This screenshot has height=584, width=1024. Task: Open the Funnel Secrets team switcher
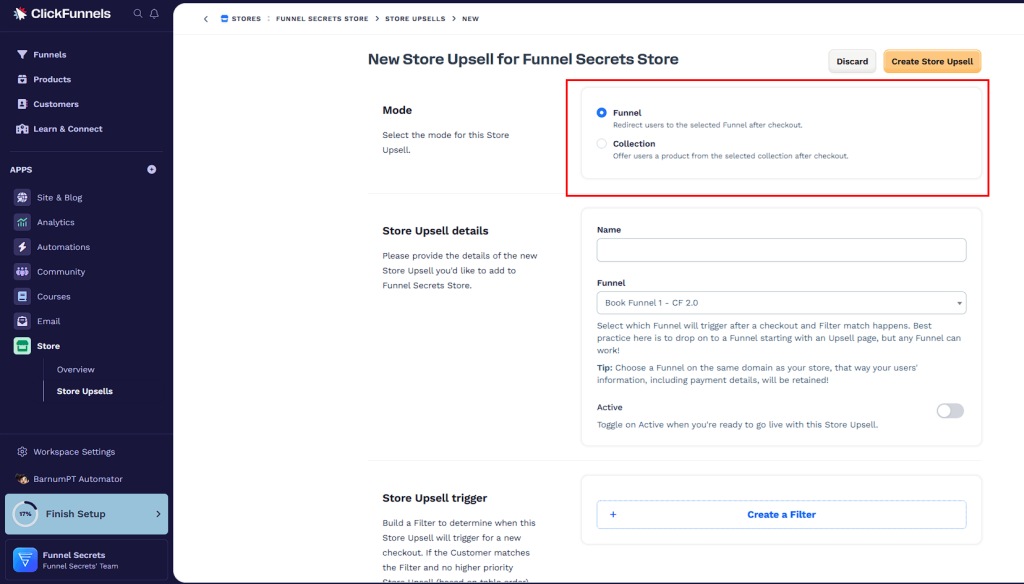tap(86, 560)
